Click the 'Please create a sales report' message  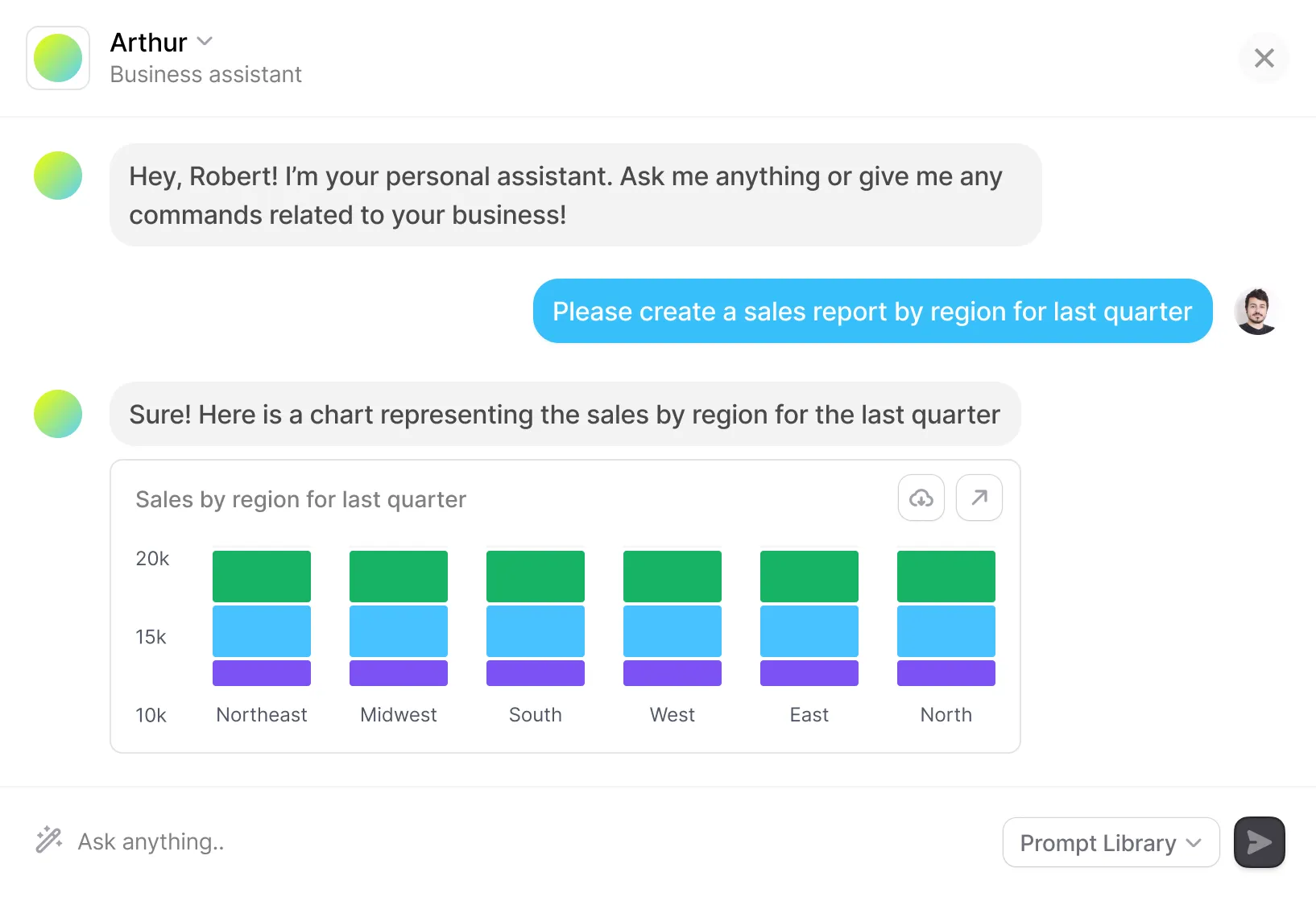[x=872, y=312]
